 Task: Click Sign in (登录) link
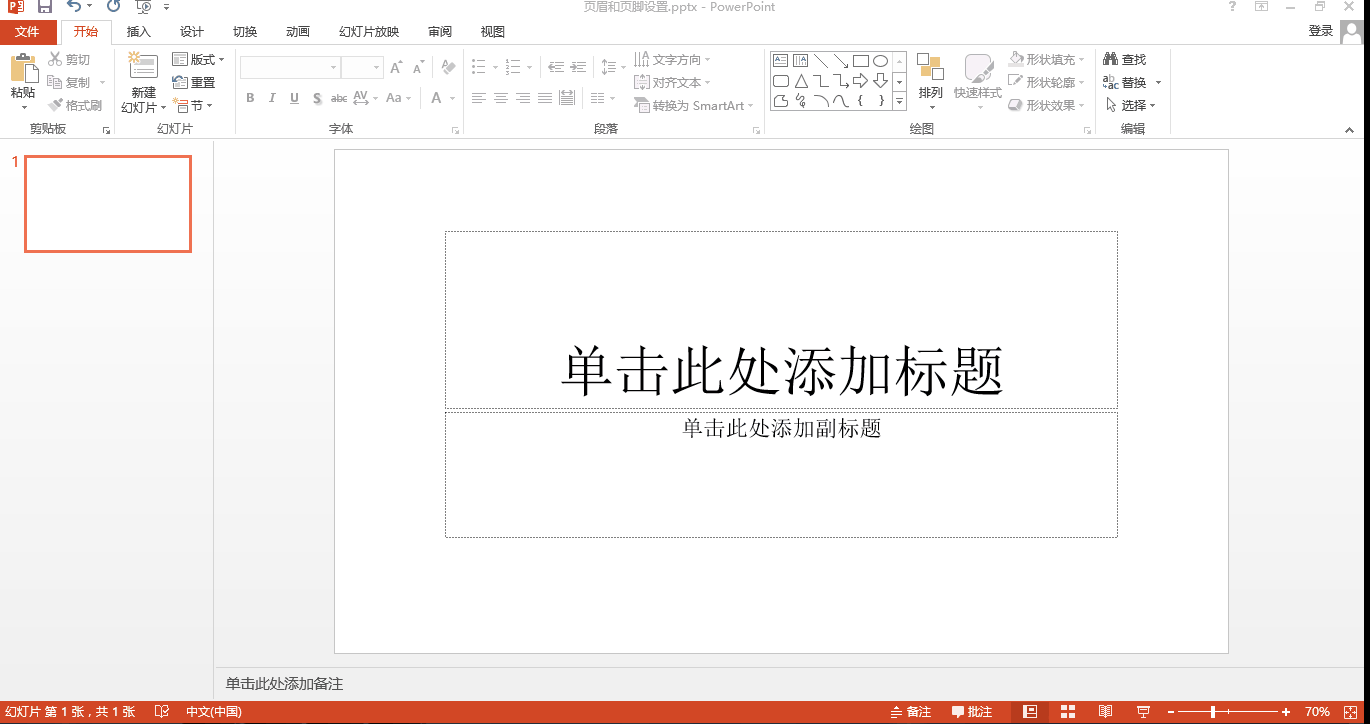pos(1321,31)
